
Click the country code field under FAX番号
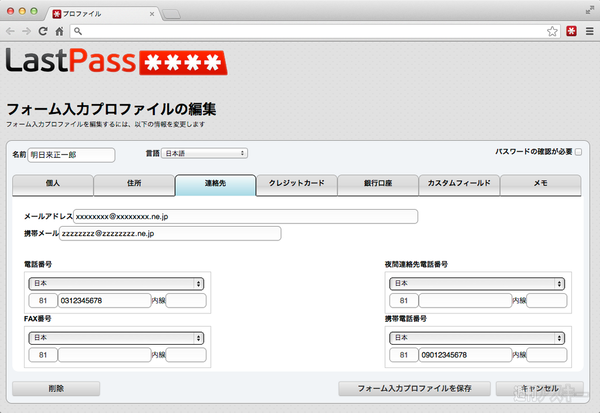pos(43,355)
